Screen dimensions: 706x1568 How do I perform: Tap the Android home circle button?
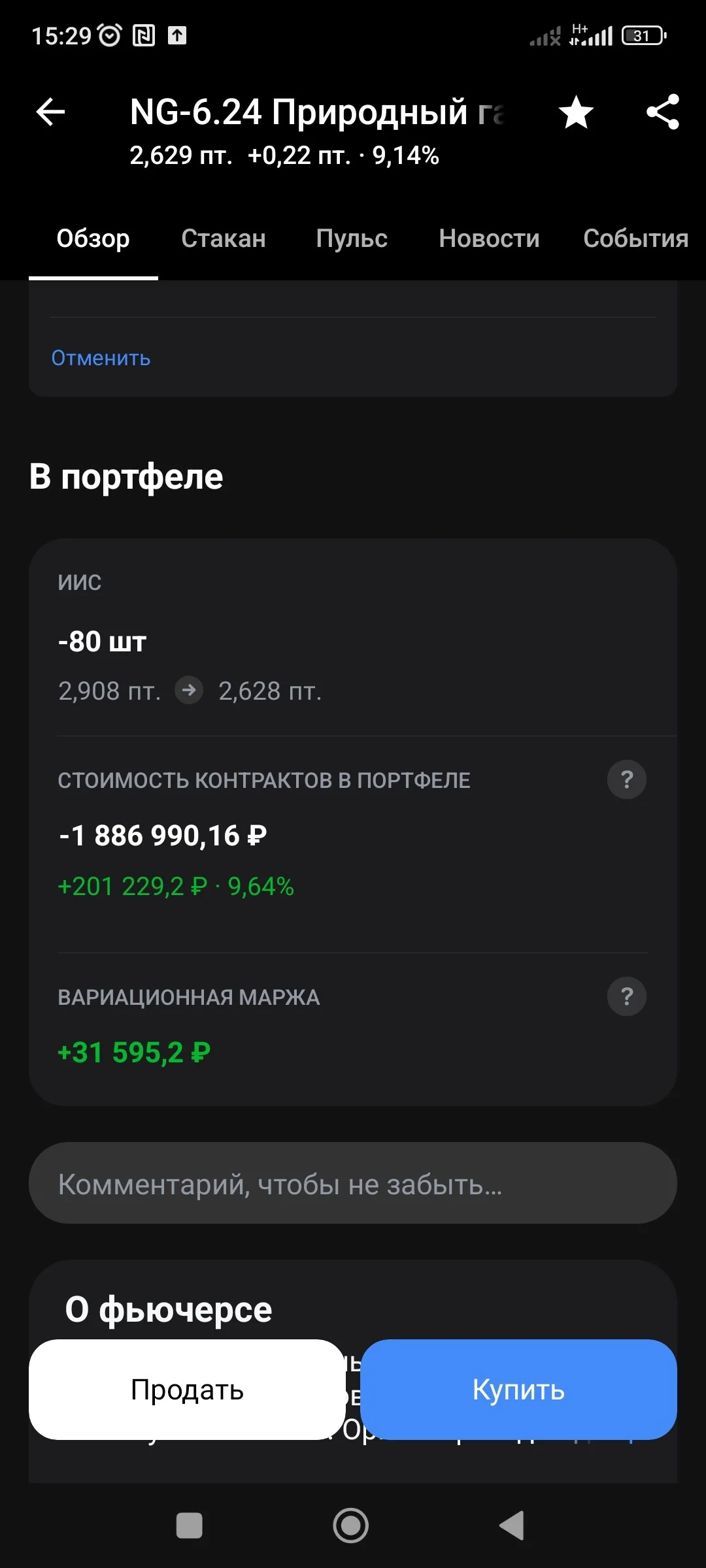[x=351, y=1526]
